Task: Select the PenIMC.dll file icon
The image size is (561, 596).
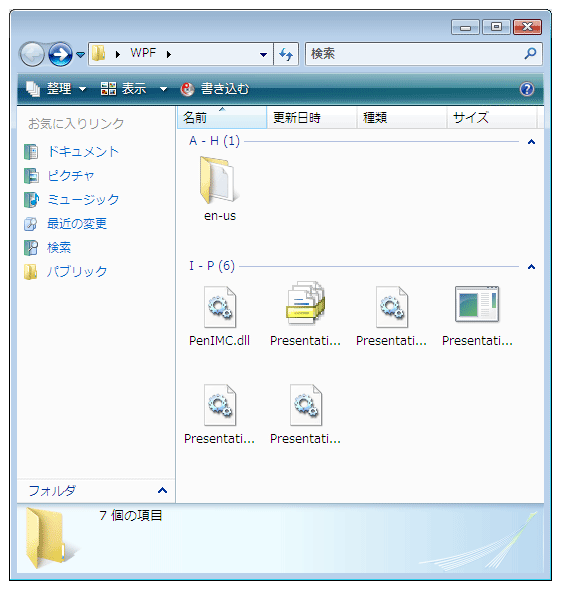Action: [x=220, y=307]
